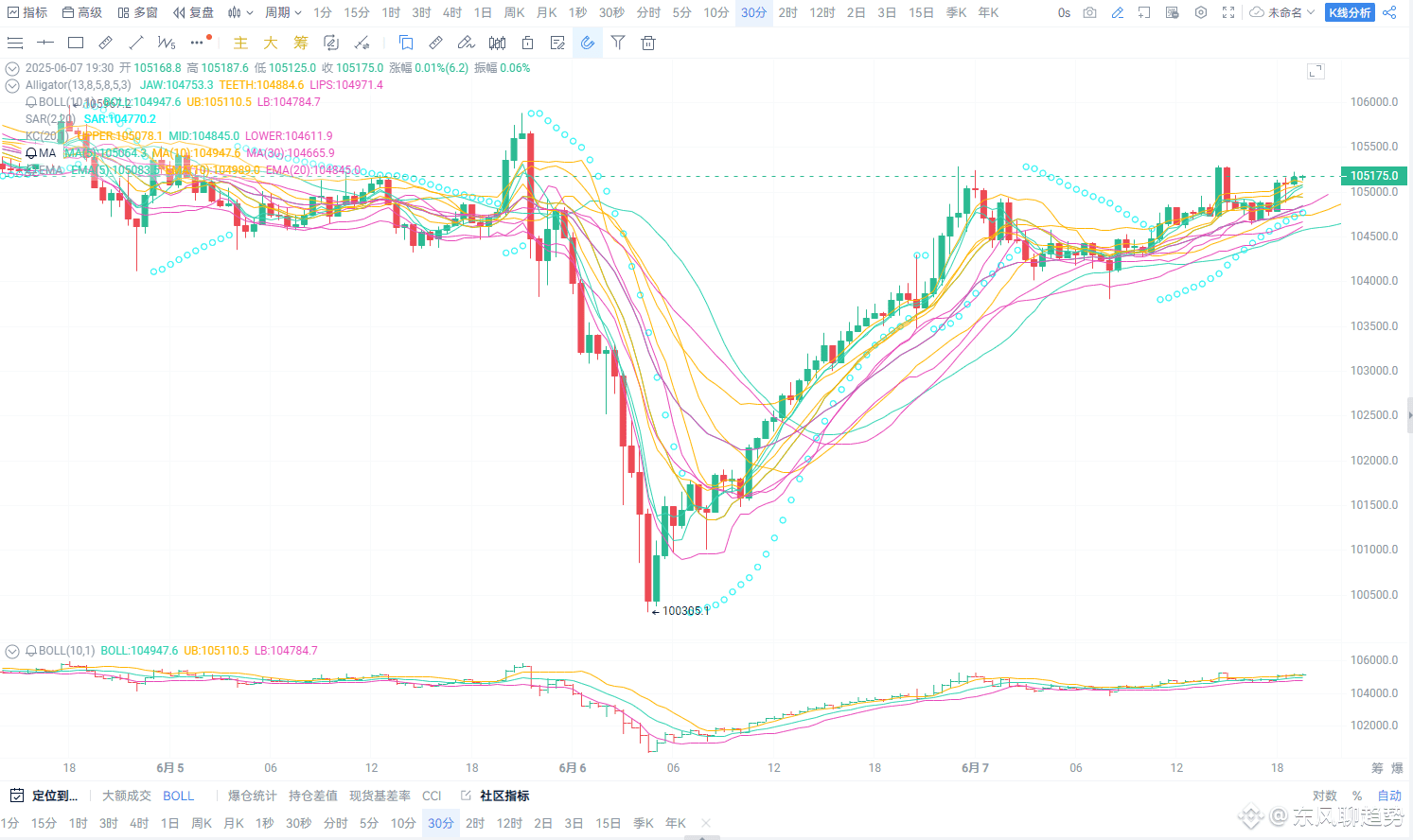The image size is (1413, 840).
Task: Open the note edit icon
Action: [x=557, y=43]
